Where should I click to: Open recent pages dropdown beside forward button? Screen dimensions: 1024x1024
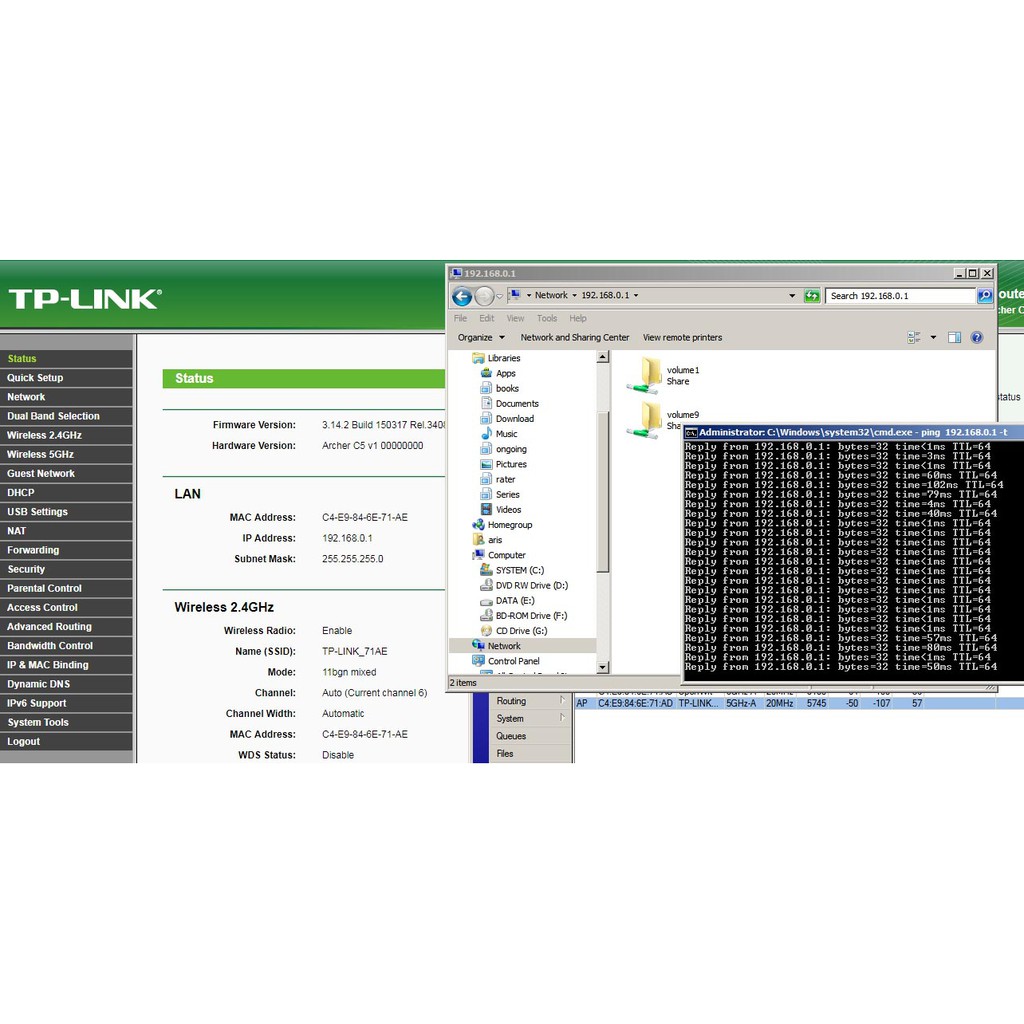500,296
